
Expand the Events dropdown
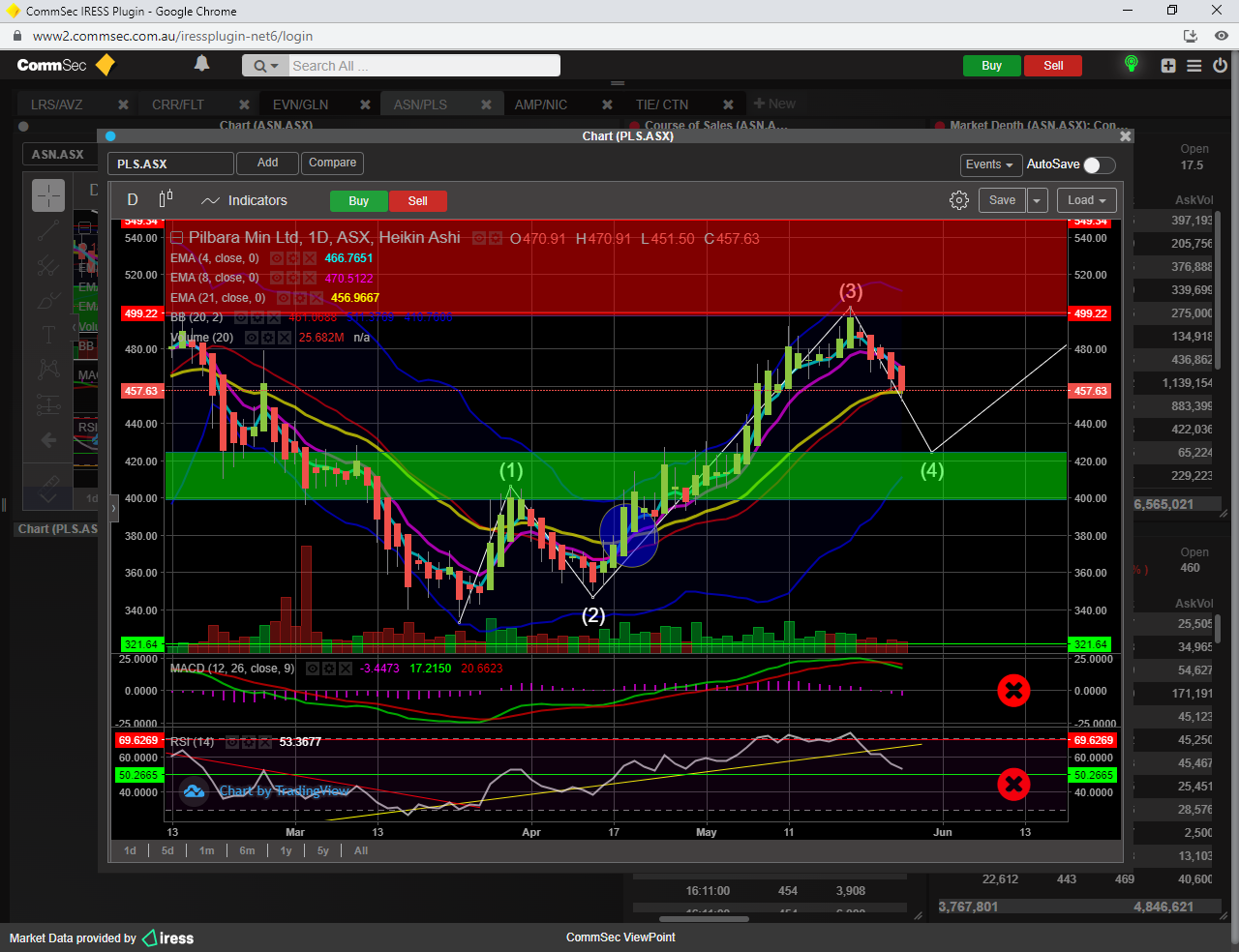pos(989,164)
